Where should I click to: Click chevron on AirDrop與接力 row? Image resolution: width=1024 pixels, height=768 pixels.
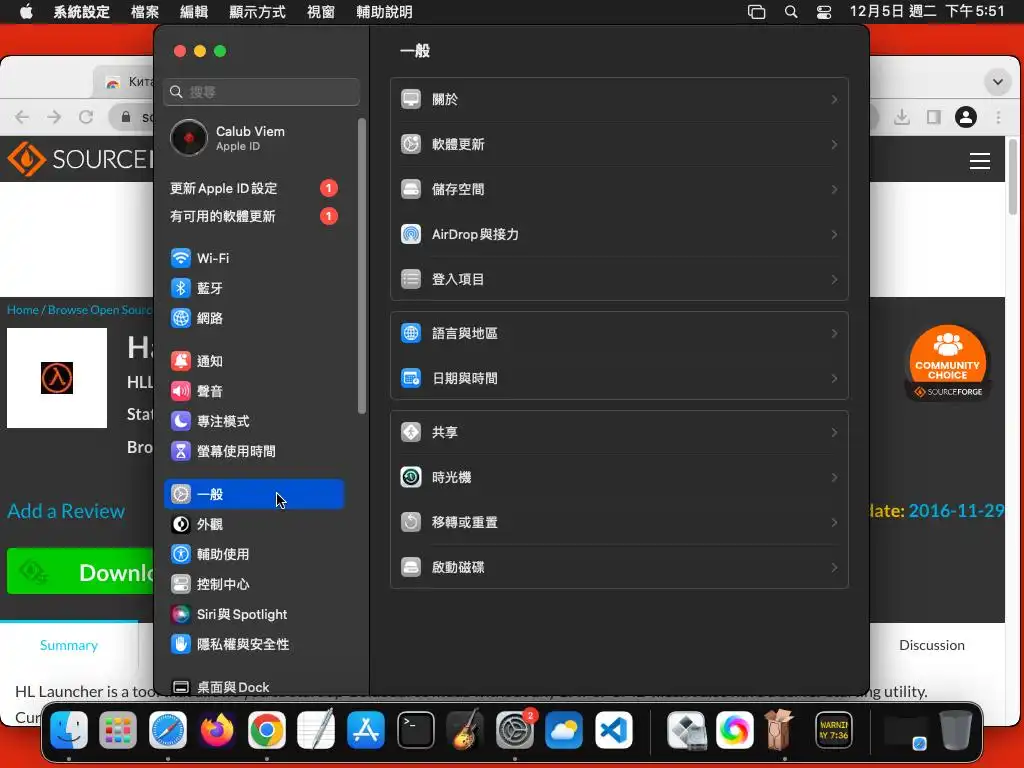[x=834, y=234]
